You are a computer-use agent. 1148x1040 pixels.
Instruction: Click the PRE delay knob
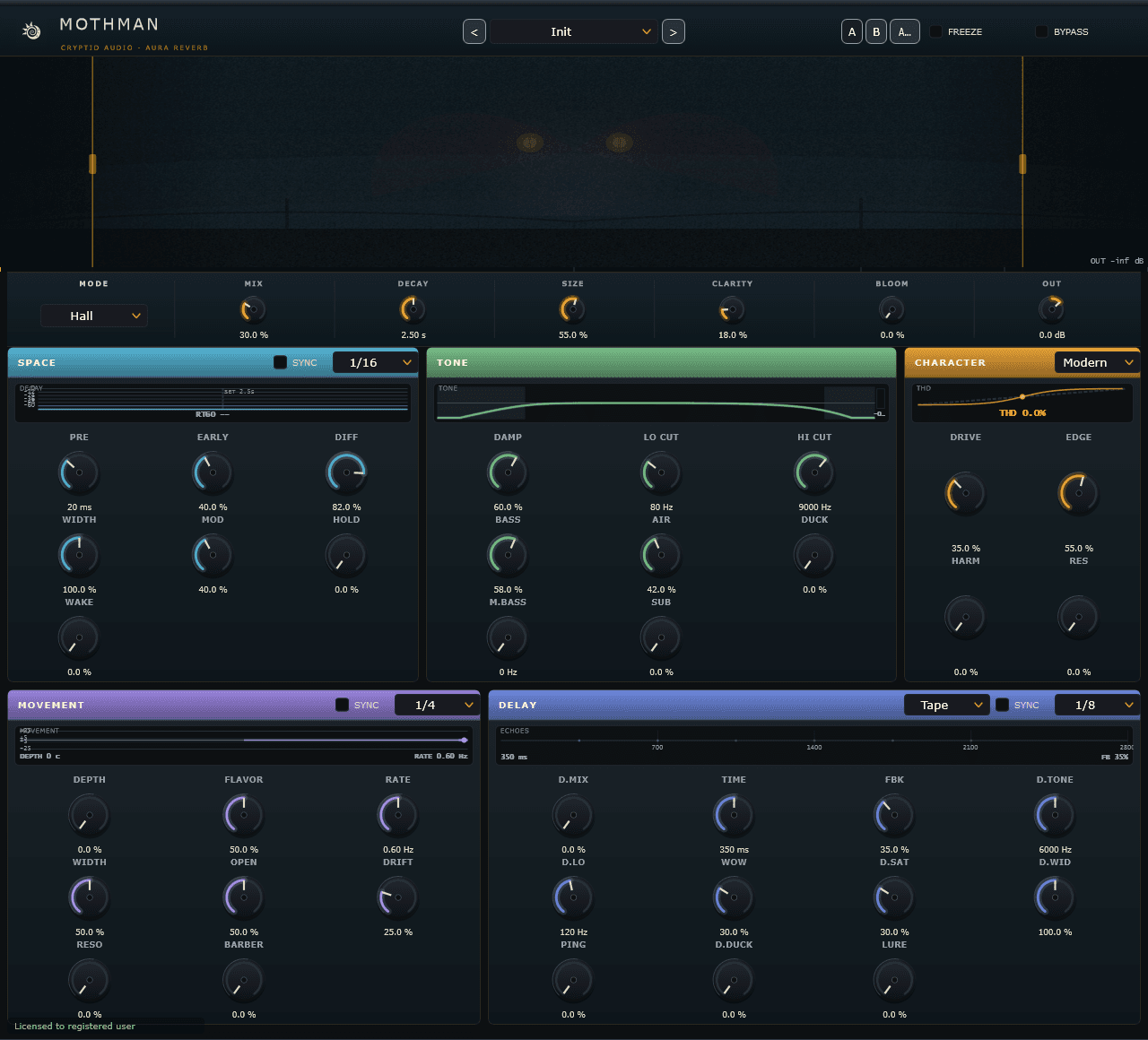79,473
